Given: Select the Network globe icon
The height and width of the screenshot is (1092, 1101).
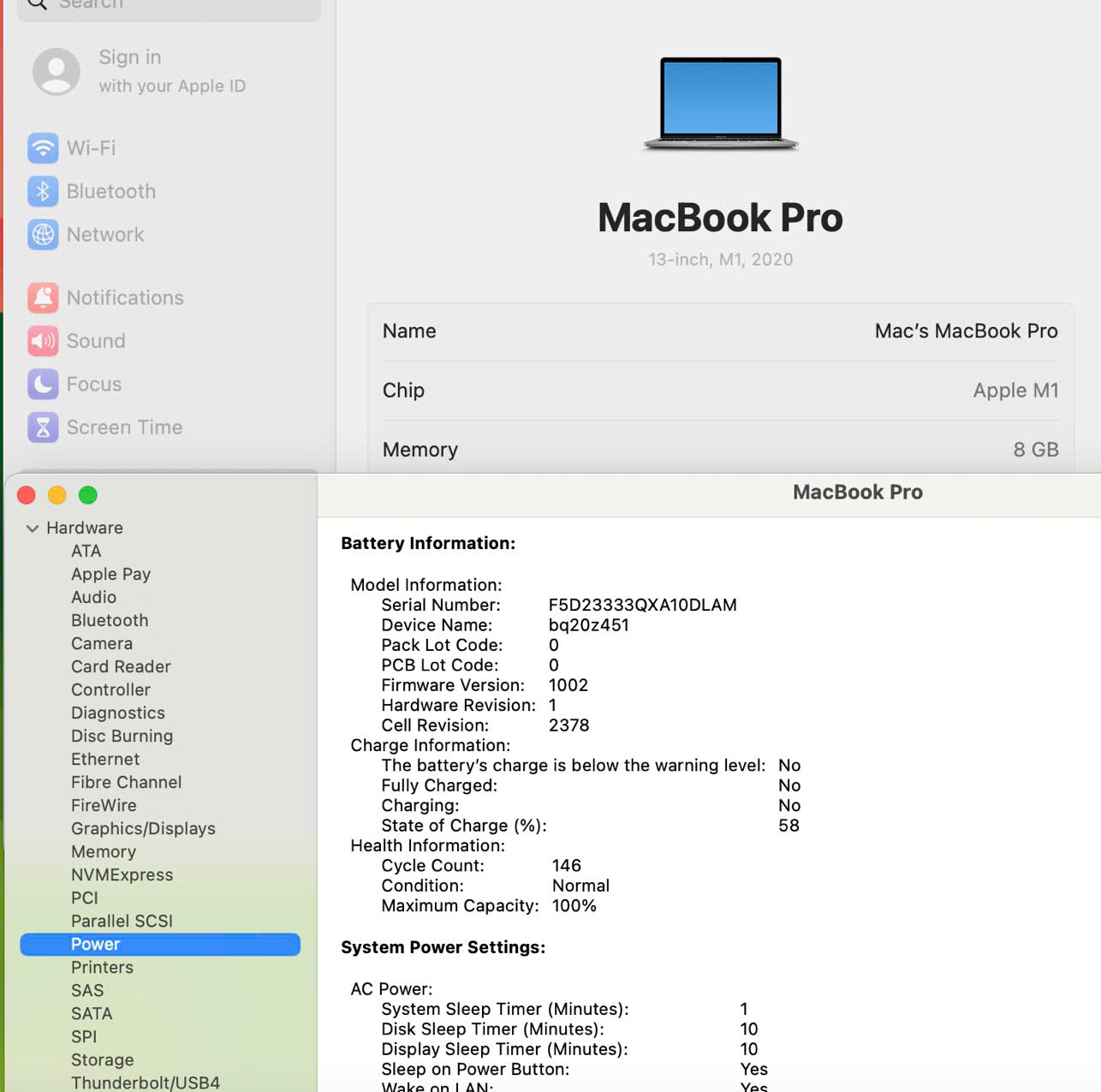Looking at the screenshot, I should click(x=43, y=235).
